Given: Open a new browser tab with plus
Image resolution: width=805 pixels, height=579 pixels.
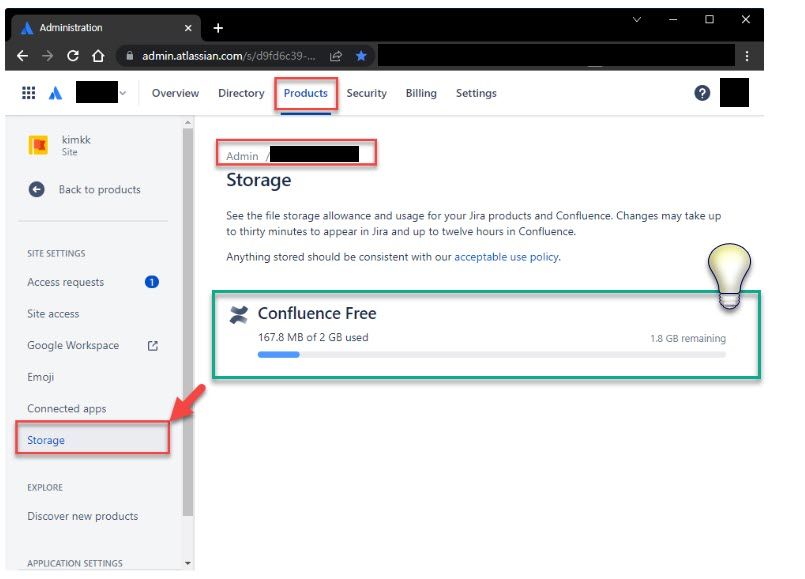Looking at the screenshot, I should coord(218,28).
